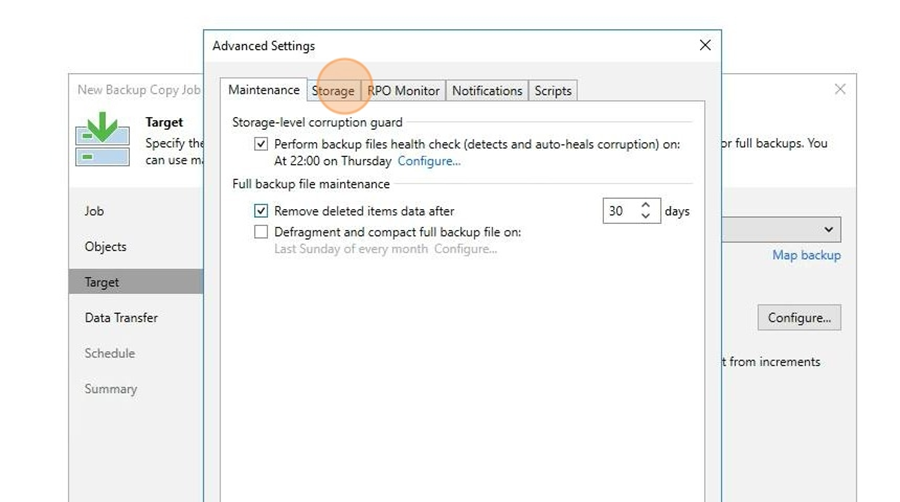Open the Scripts tab
Image resolution: width=900 pixels, height=502 pixels.
point(553,91)
